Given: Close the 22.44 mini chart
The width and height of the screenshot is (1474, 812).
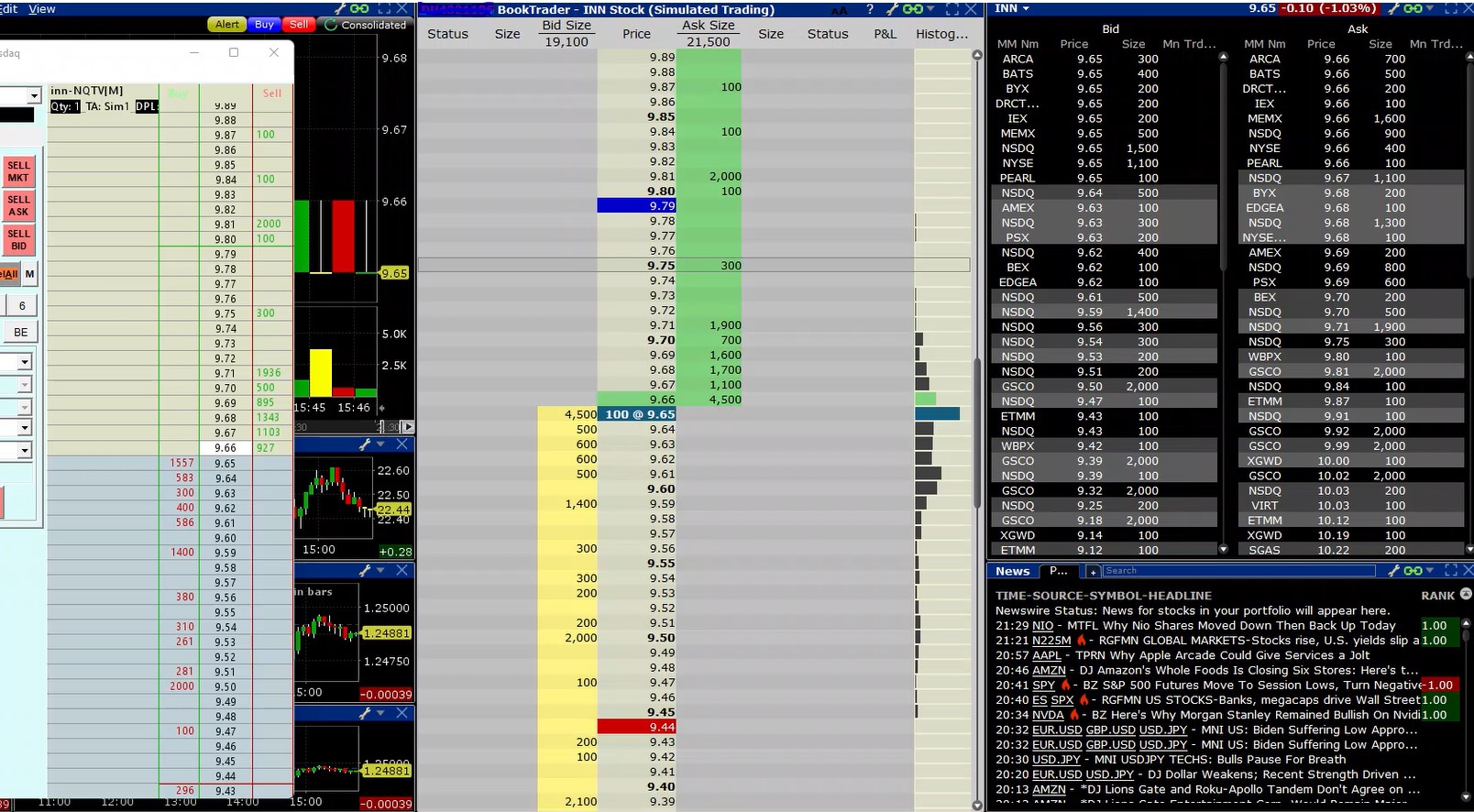Looking at the screenshot, I should point(401,444).
